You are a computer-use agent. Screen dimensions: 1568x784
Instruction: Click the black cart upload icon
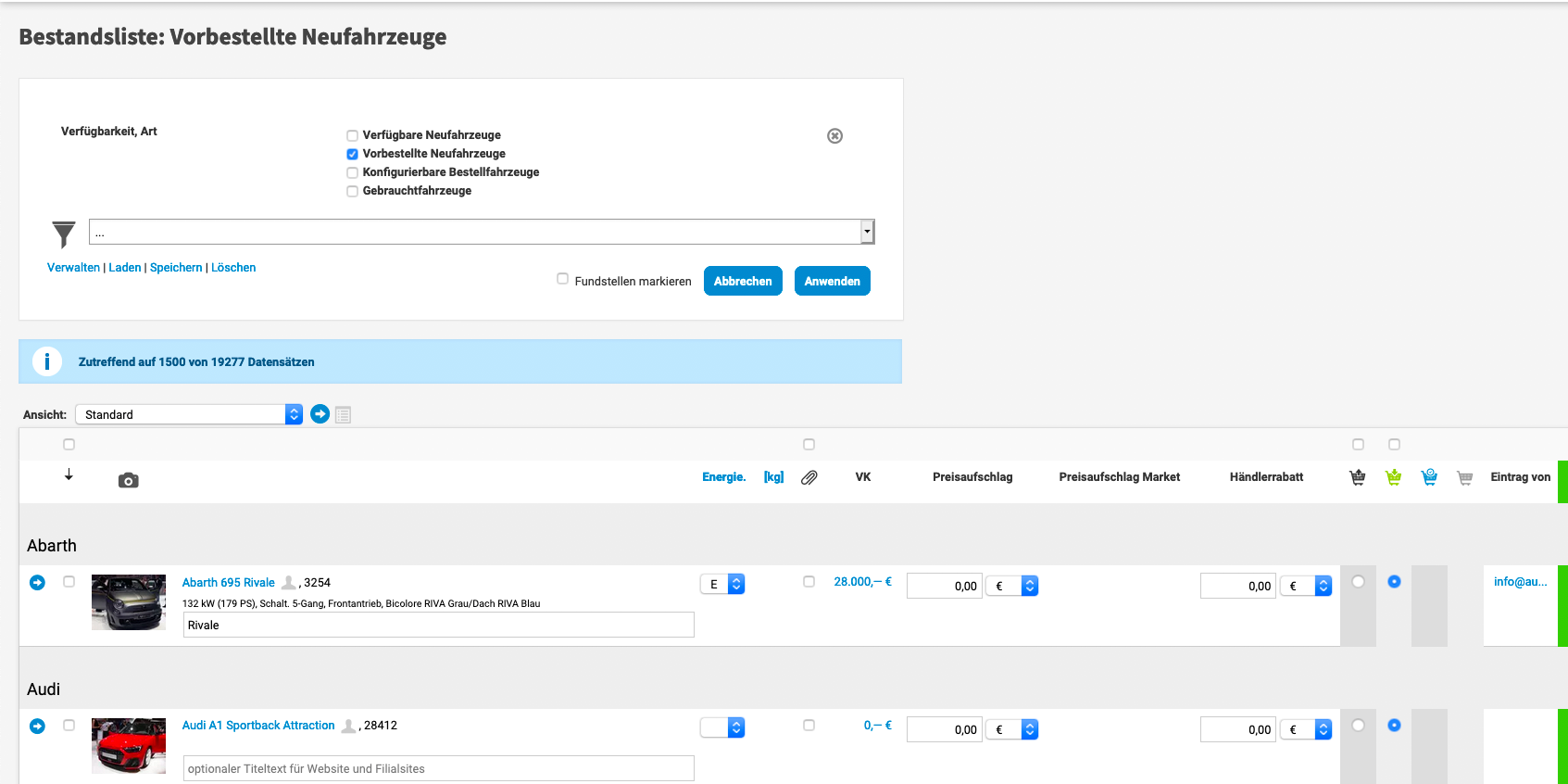tap(1357, 477)
